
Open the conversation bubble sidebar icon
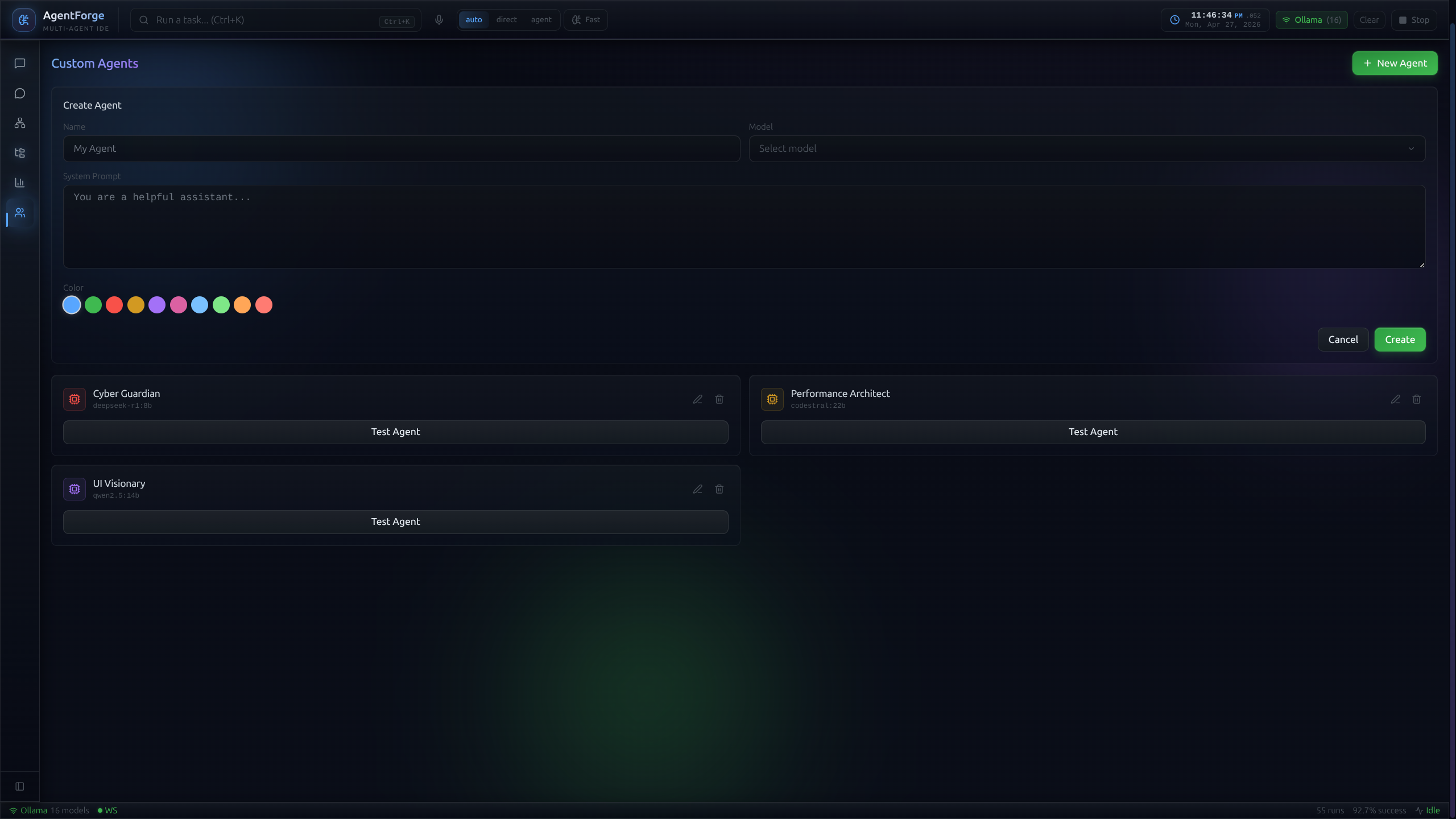click(x=20, y=93)
